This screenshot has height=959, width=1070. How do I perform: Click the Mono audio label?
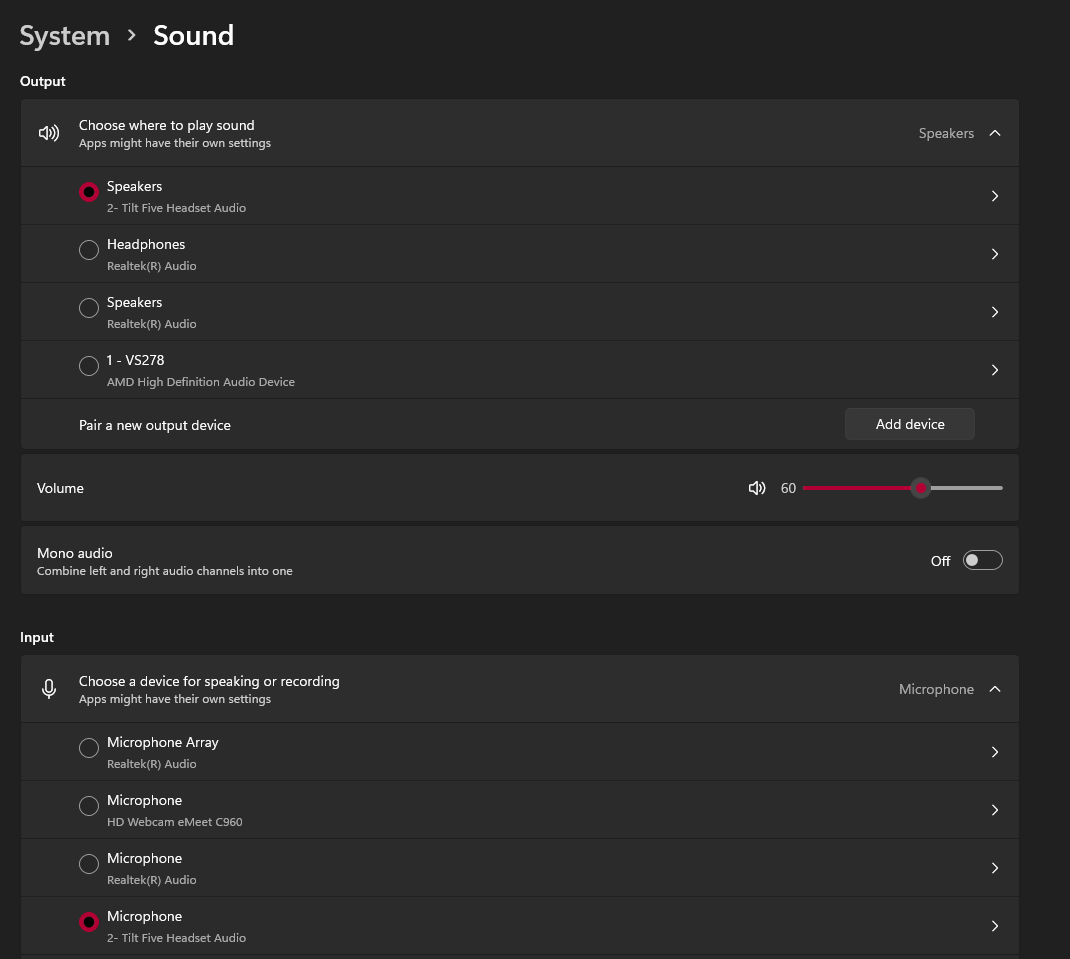[x=74, y=553]
